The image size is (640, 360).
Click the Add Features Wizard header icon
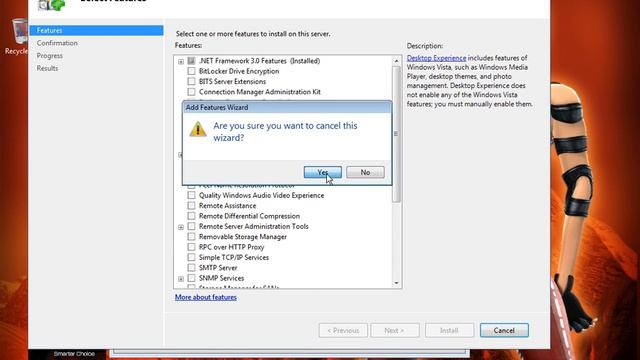(51, 5)
